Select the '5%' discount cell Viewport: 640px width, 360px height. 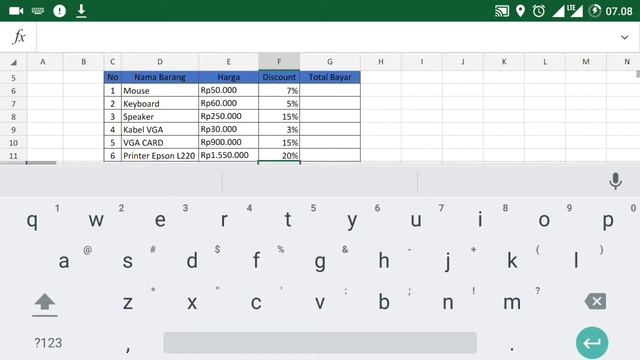click(x=279, y=103)
